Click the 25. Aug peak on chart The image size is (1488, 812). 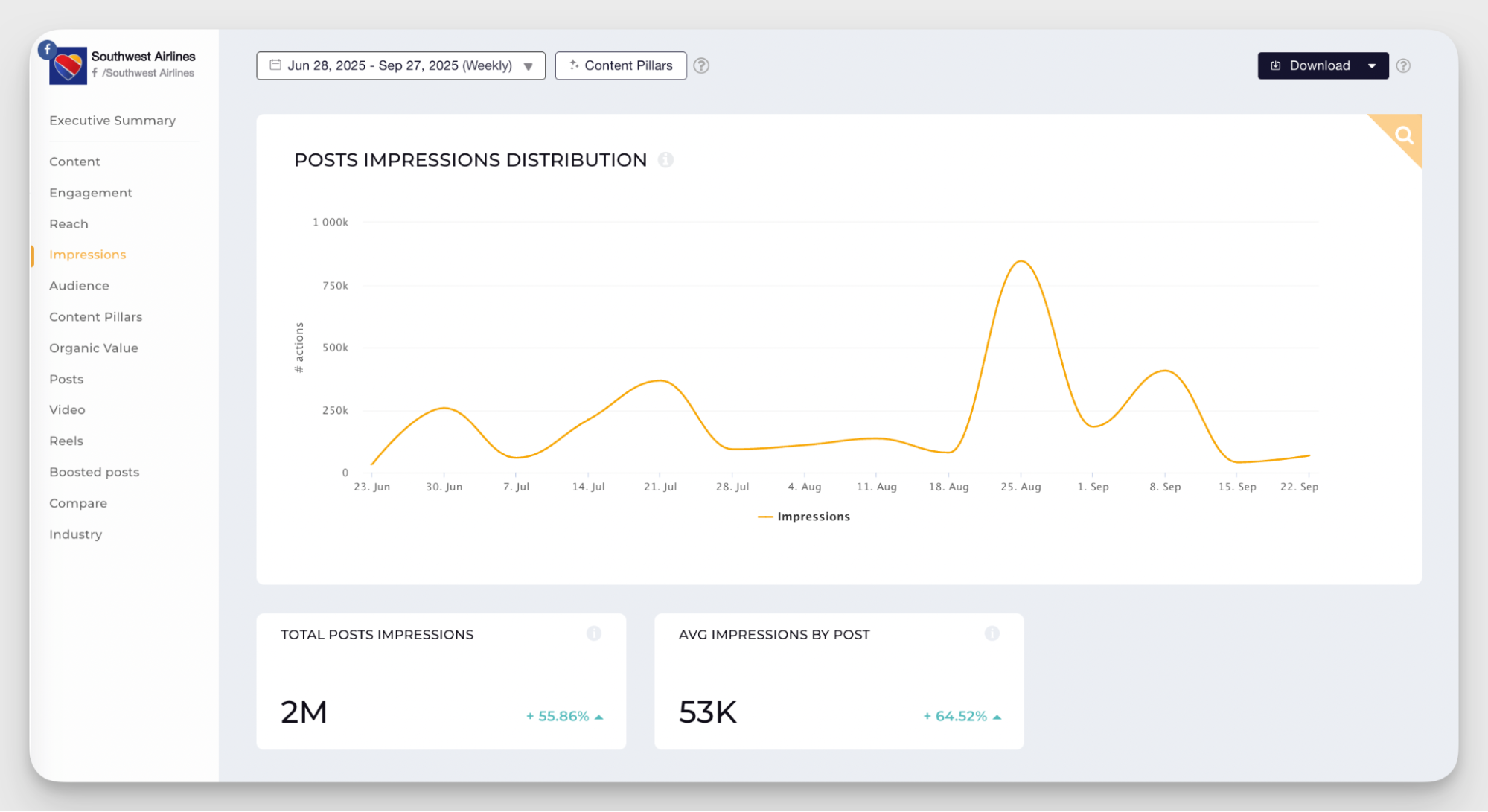[1021, 261]
